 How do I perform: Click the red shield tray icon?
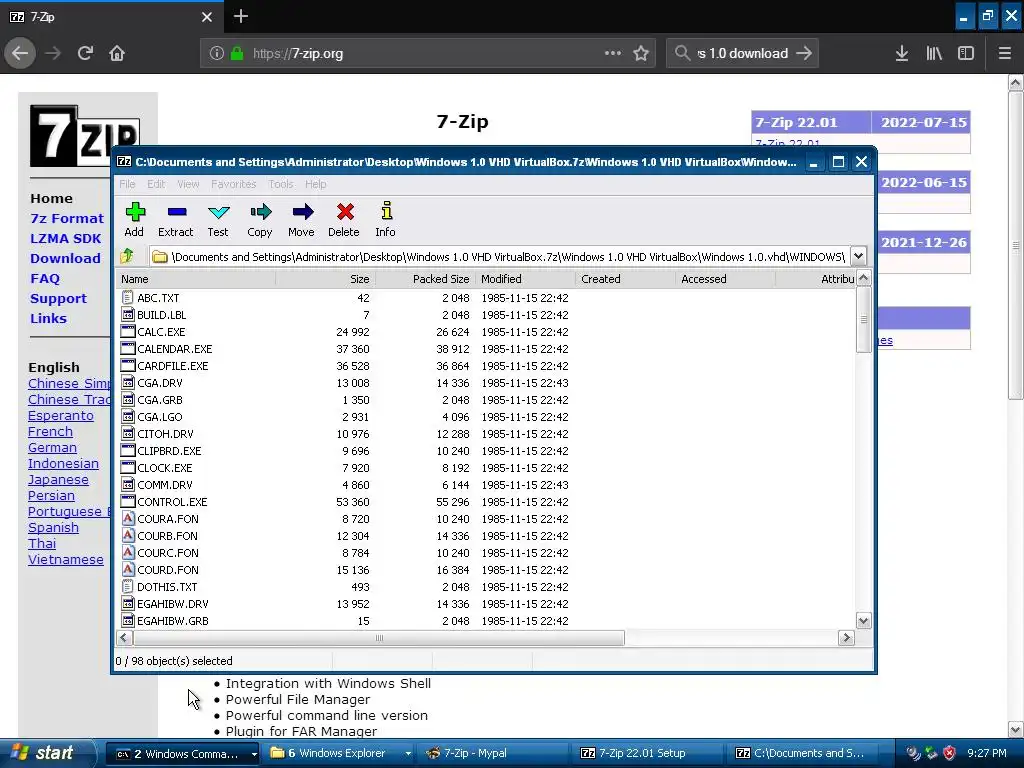[950, 753]
